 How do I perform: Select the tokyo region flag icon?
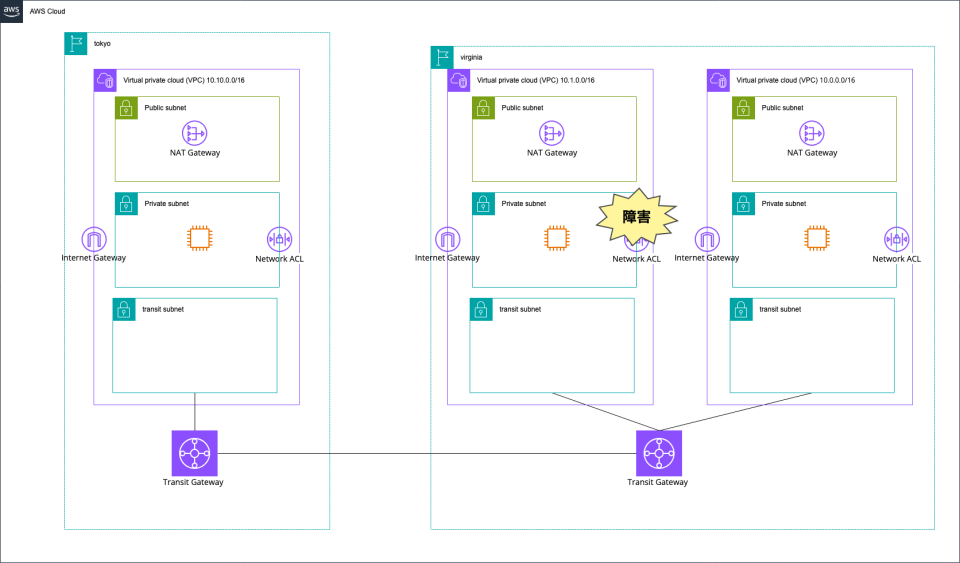[x=76, y=43]
